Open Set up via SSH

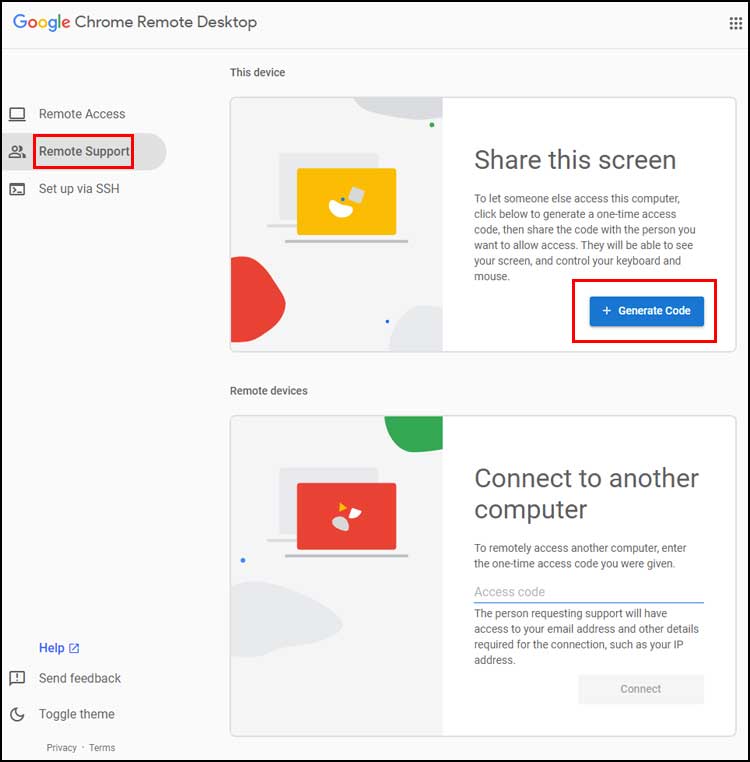pyautogui.click(x=79, y=189)
